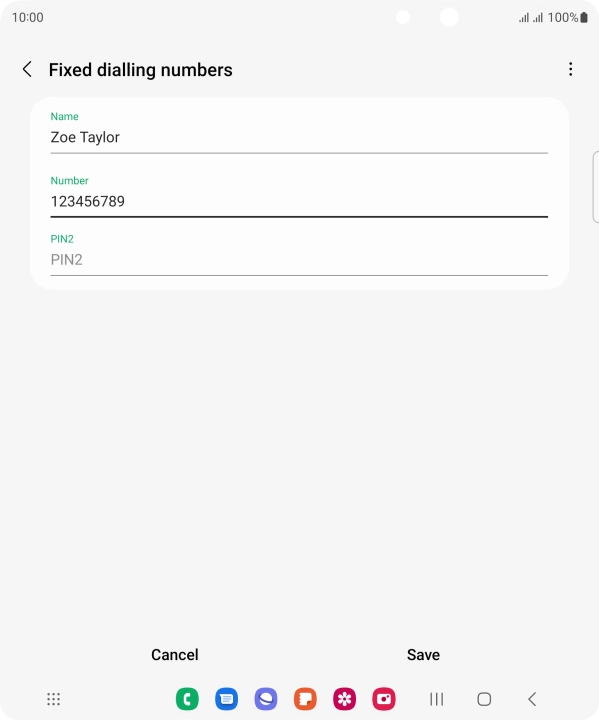Tap the edge panel handle on right
This screenshot has width=599, height=720.
(596, 186)
